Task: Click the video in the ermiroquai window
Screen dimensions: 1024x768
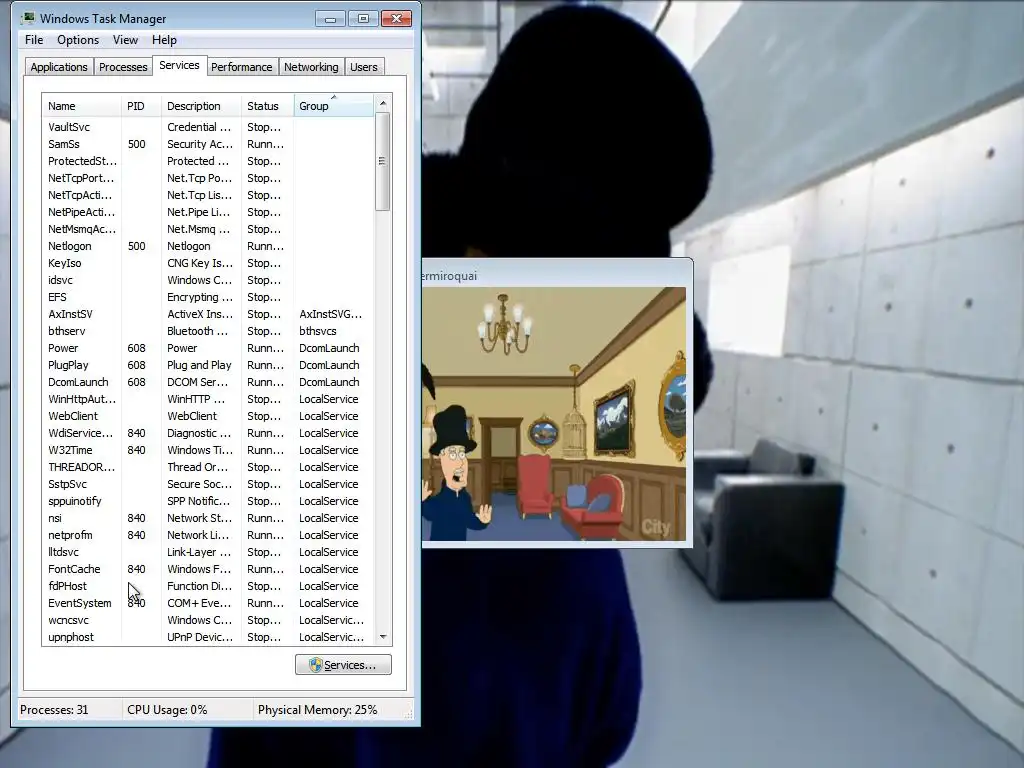Action: click(554, 414)
